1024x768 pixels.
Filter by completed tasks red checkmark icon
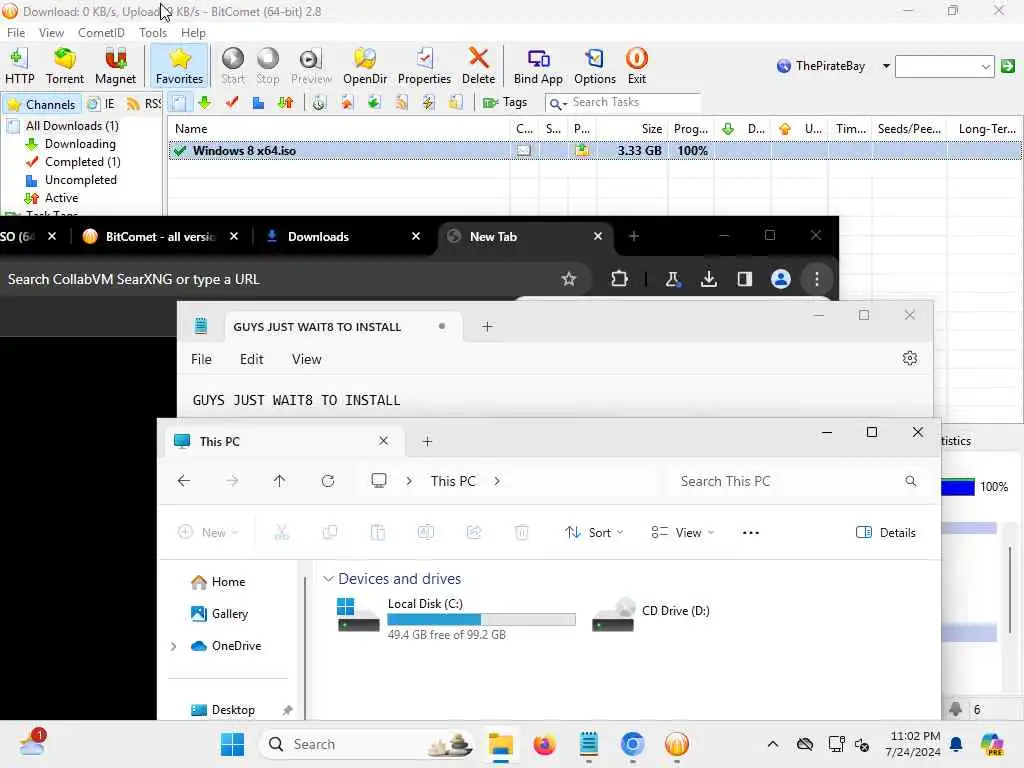point(231,103)
